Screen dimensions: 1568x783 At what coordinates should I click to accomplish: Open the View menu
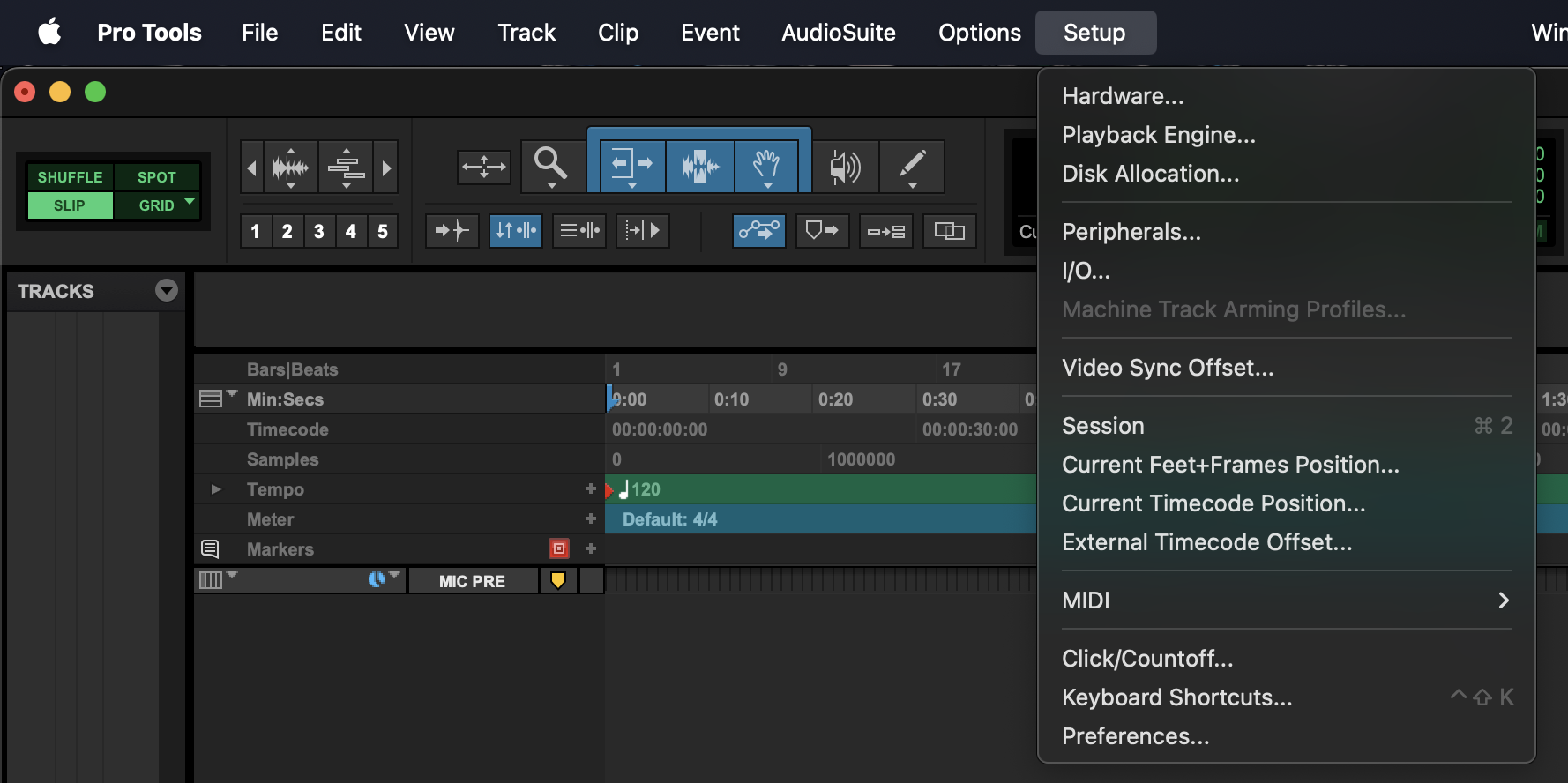click(x=429, y=33)
